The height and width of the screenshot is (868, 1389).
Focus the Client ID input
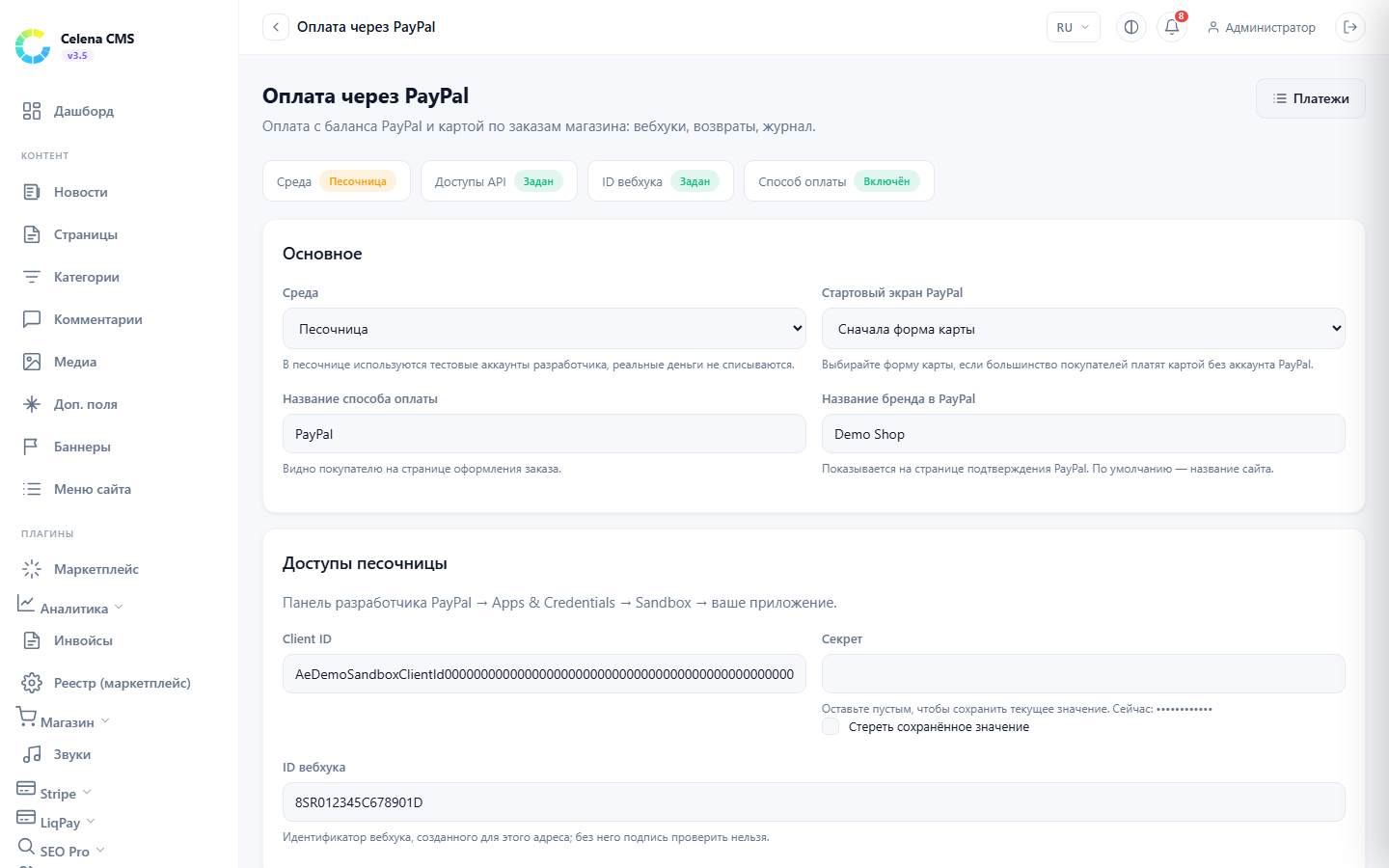coord(544,674)
